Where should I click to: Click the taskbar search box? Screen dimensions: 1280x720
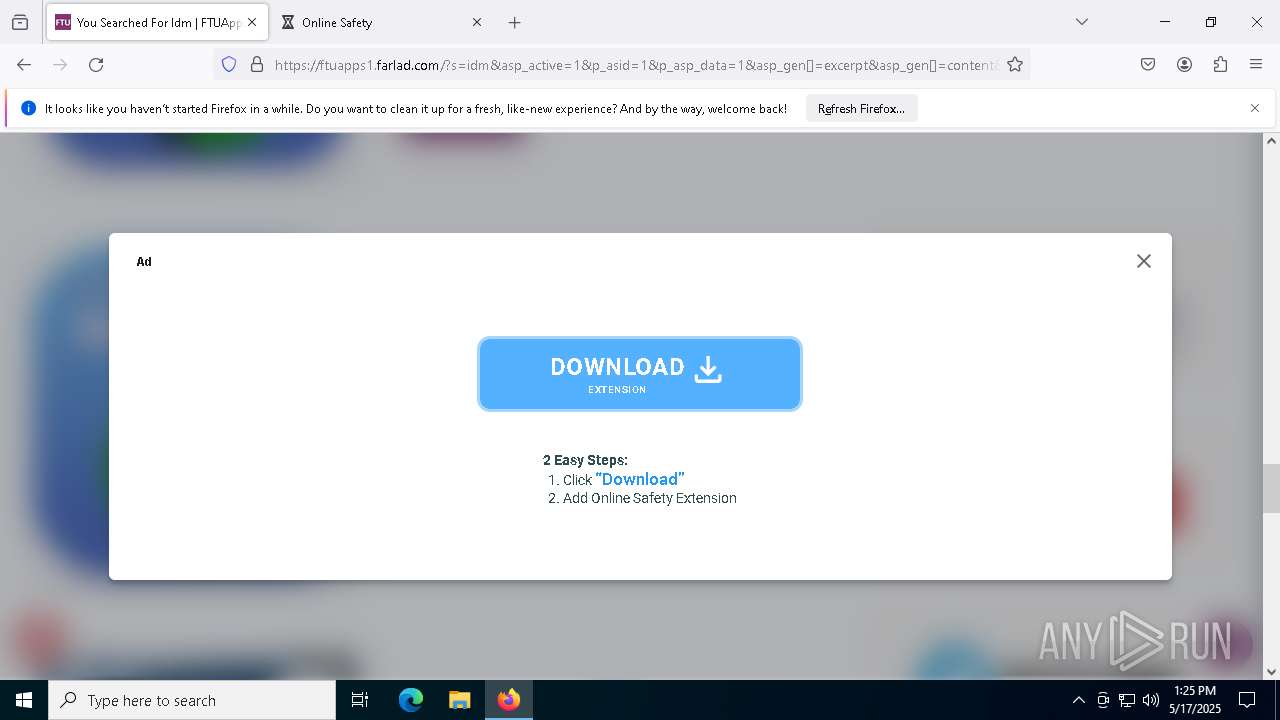click(192, 700)
